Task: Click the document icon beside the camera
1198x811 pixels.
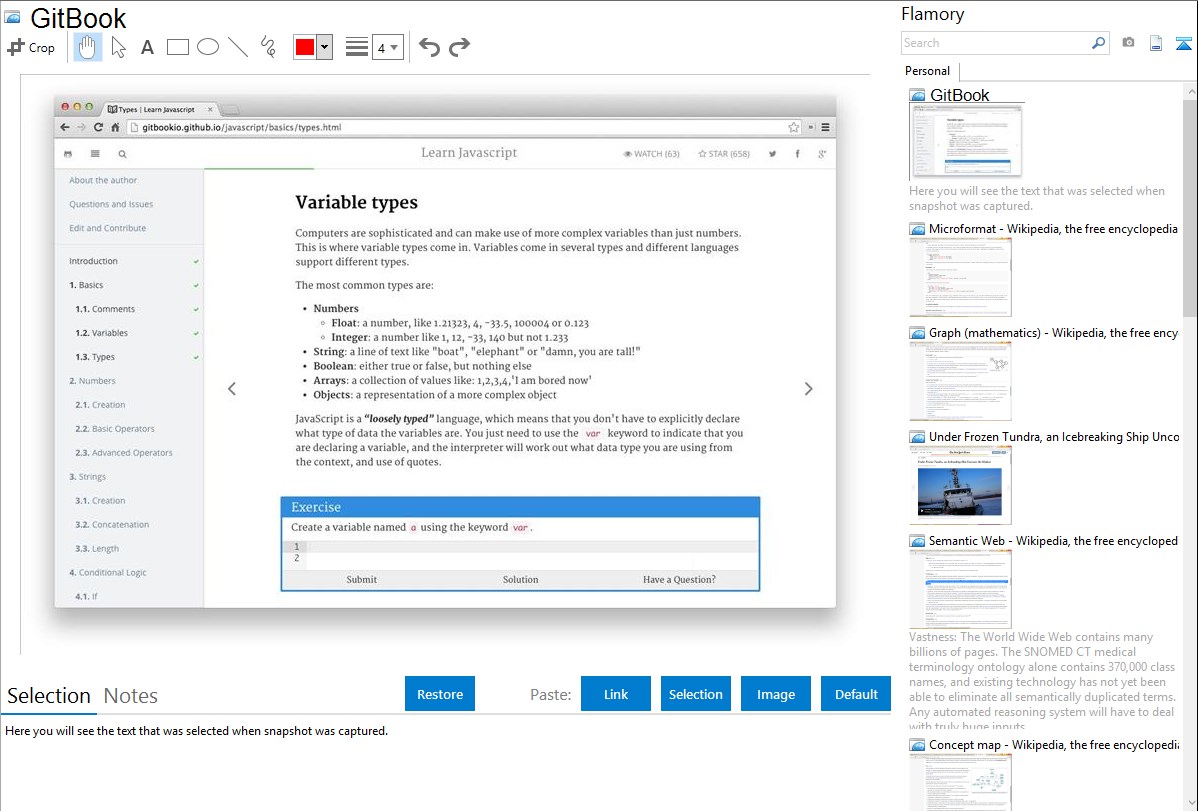Action: point(1156,43)
